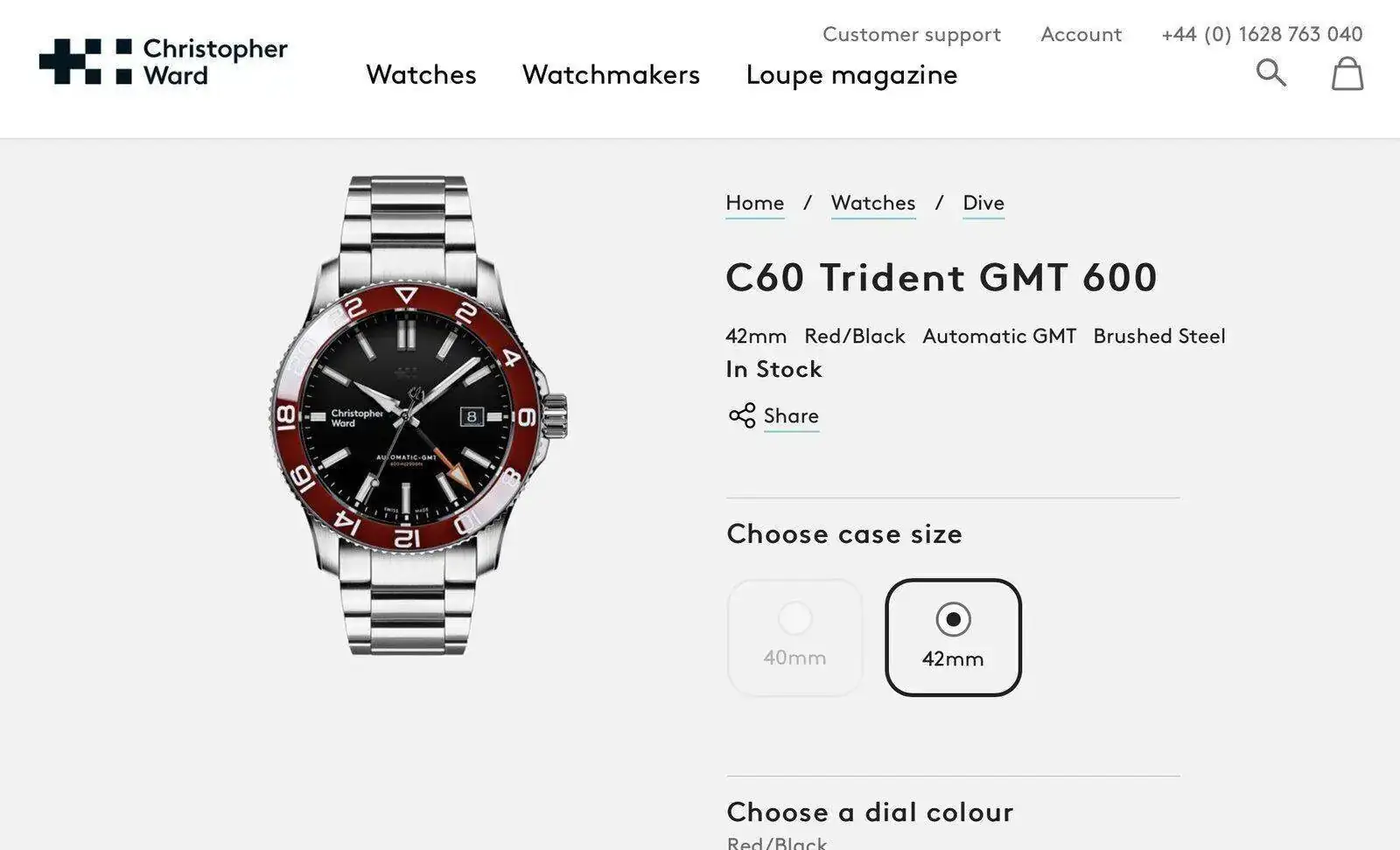Open the search magnifier icon

[1270, 73]
